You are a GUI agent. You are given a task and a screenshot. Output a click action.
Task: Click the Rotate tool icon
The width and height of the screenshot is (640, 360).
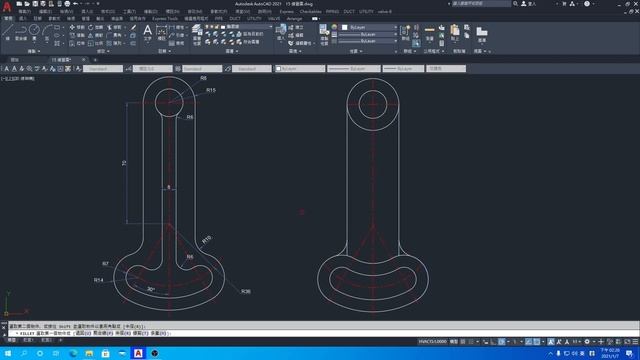(x=91, y=27)
